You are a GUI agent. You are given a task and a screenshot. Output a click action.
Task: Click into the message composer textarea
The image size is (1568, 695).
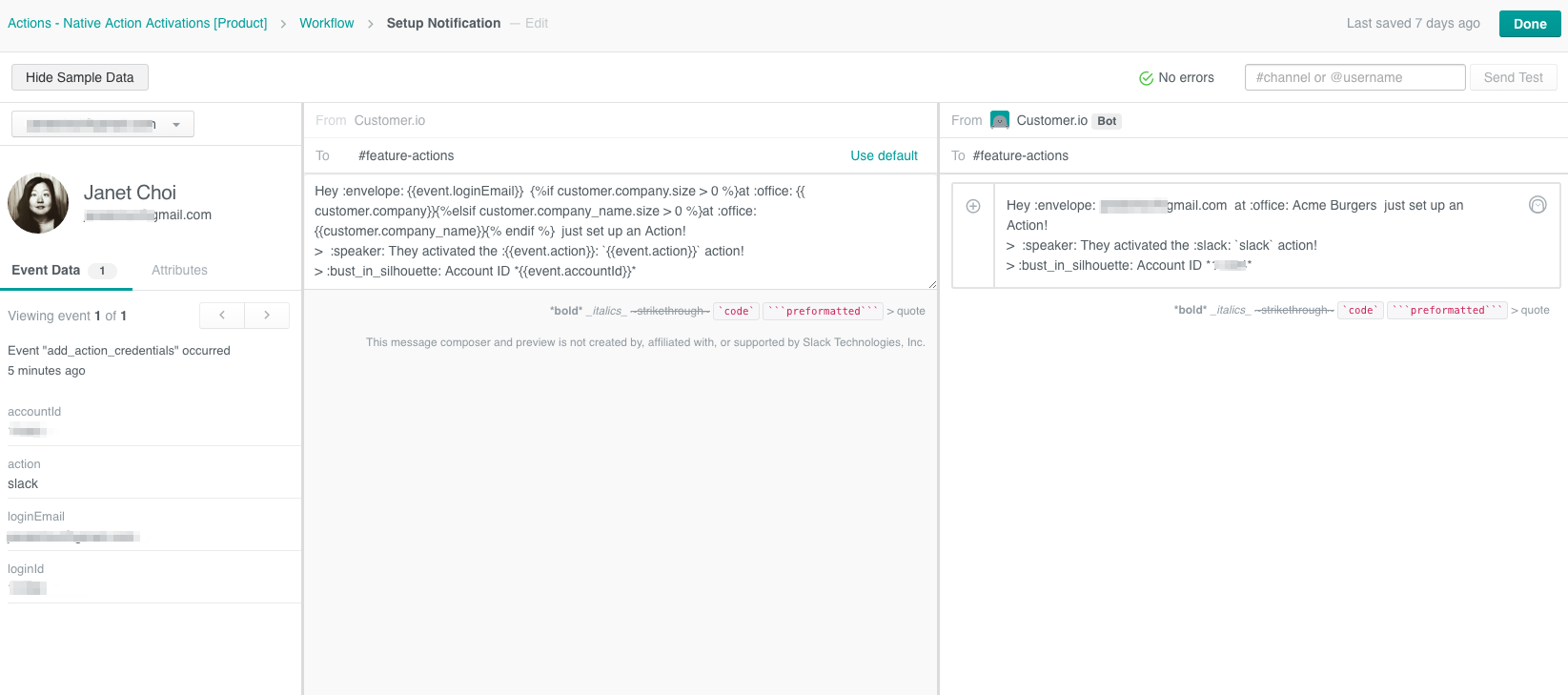[x=621, y=232]
